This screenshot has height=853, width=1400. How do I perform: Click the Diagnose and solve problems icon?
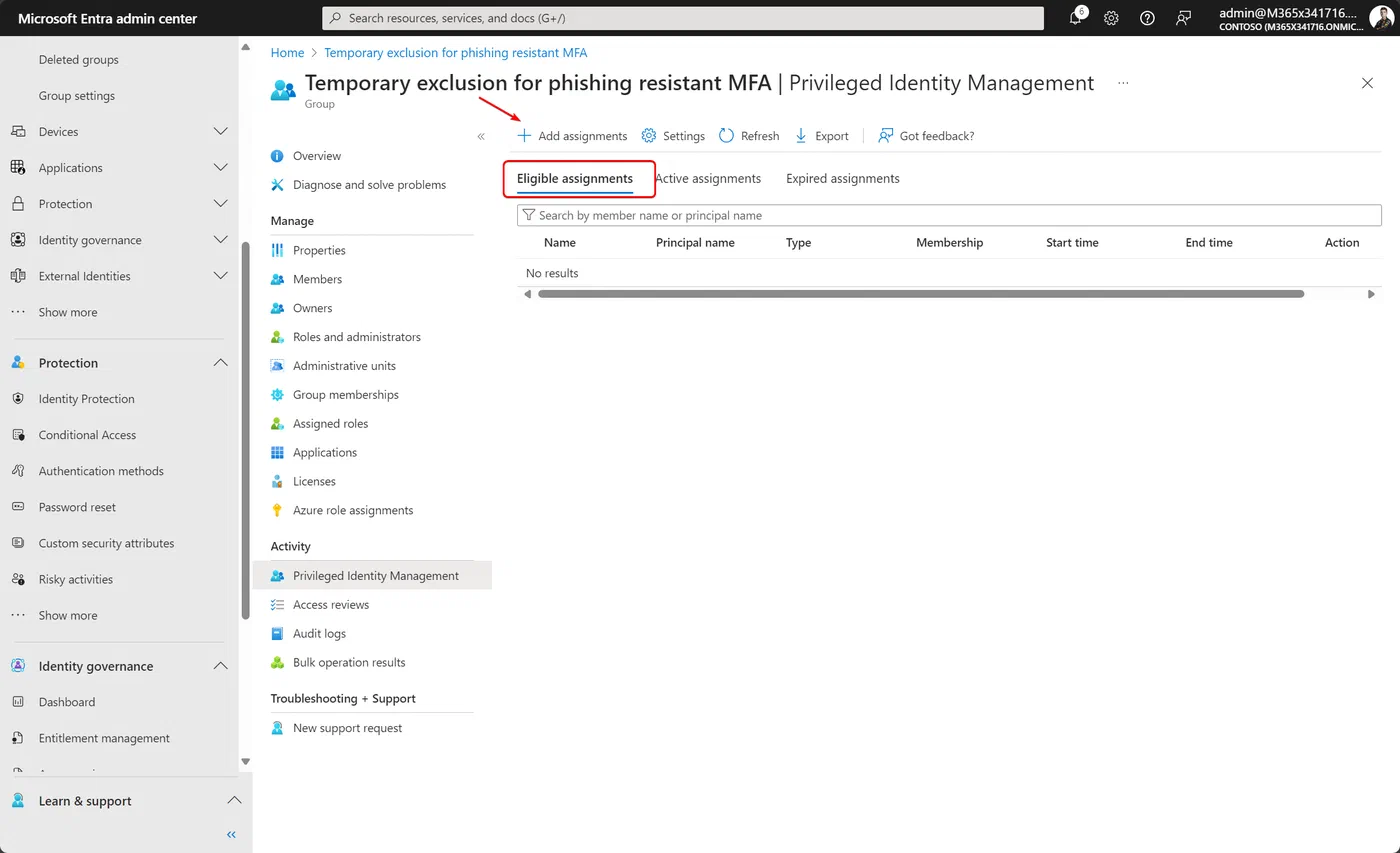[278, 185]
